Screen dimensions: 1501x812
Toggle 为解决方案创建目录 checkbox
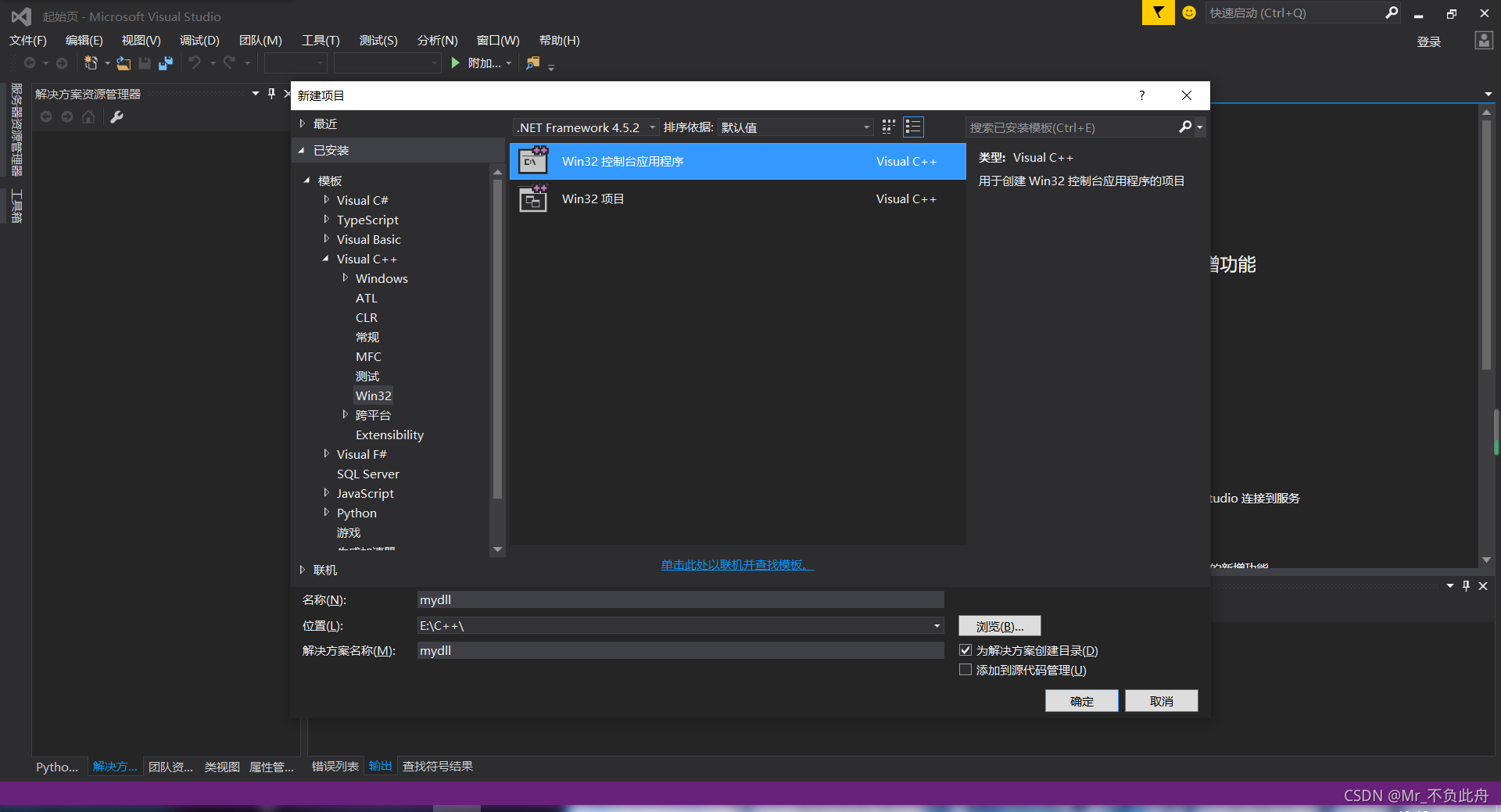(965, 650)
